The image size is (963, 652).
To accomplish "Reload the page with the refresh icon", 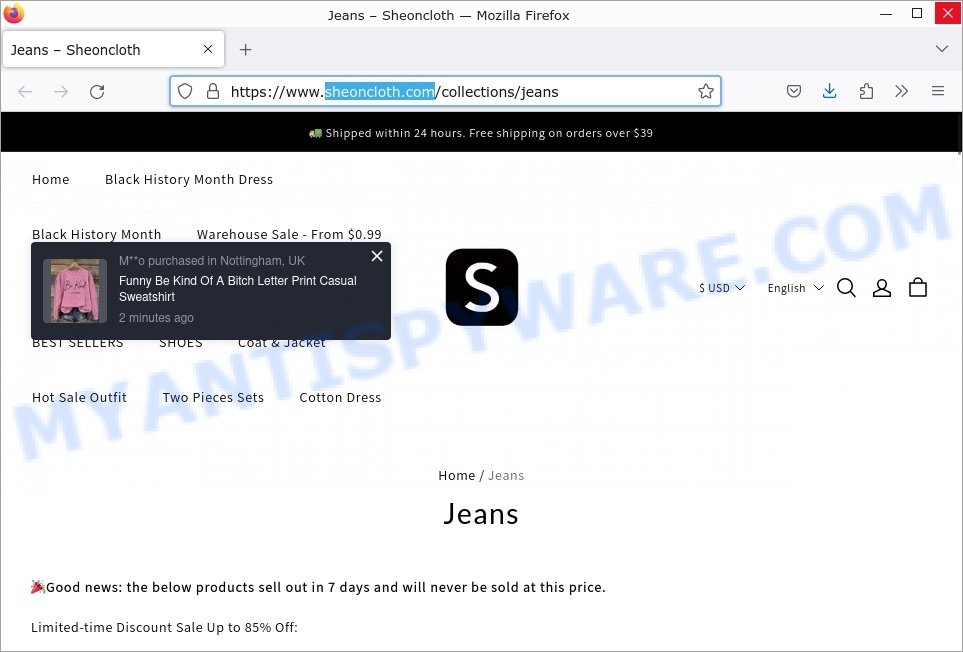I will tap(97, 92).
